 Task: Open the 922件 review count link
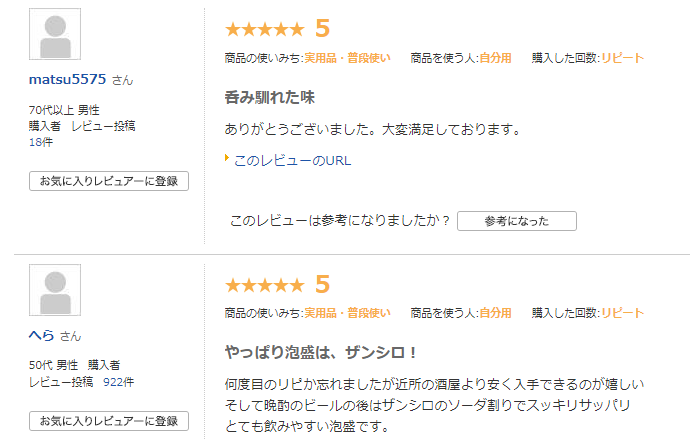[118, 382]
